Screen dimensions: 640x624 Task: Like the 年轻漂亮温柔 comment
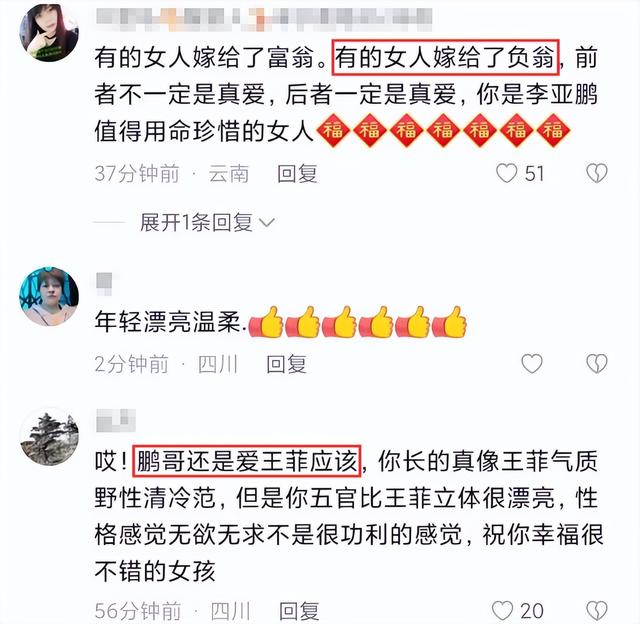click(532, 363)
